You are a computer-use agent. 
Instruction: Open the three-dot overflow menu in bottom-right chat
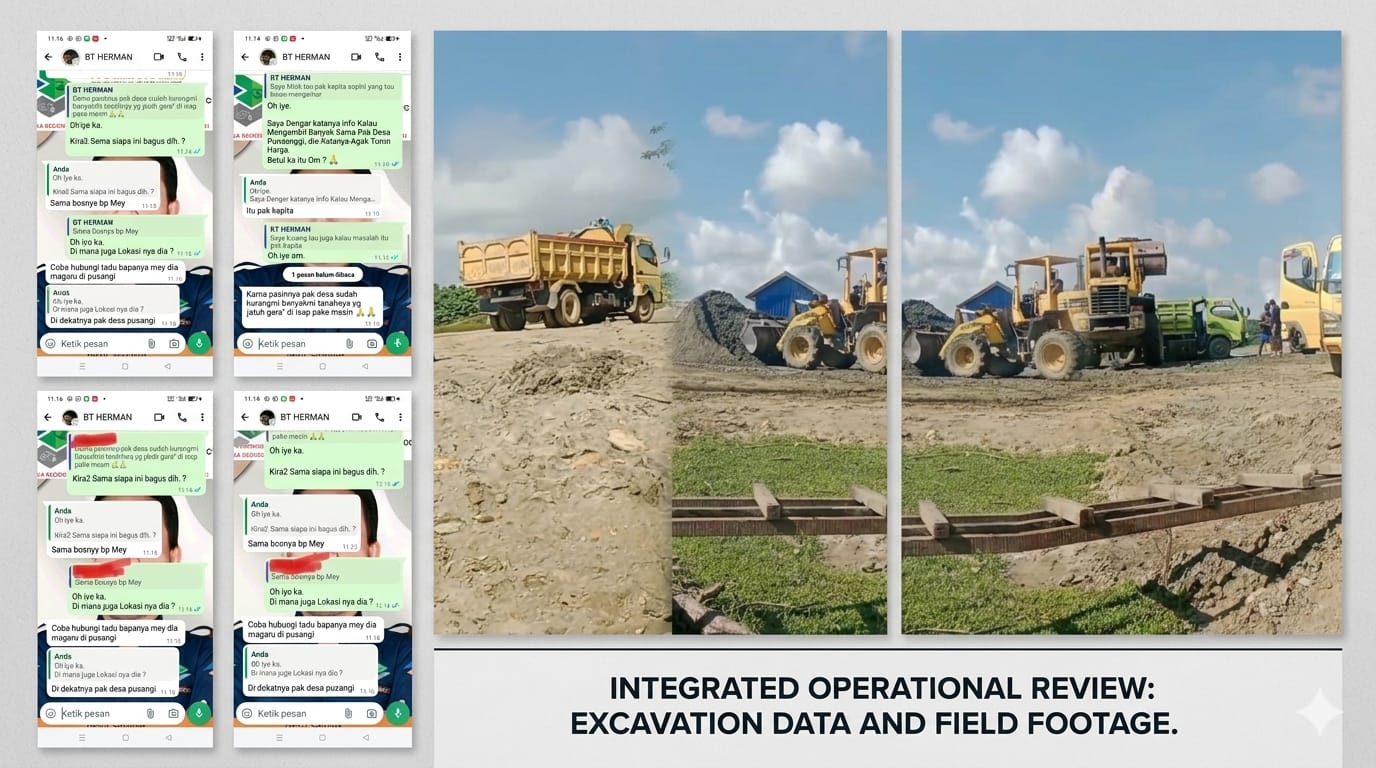[400, 417]
